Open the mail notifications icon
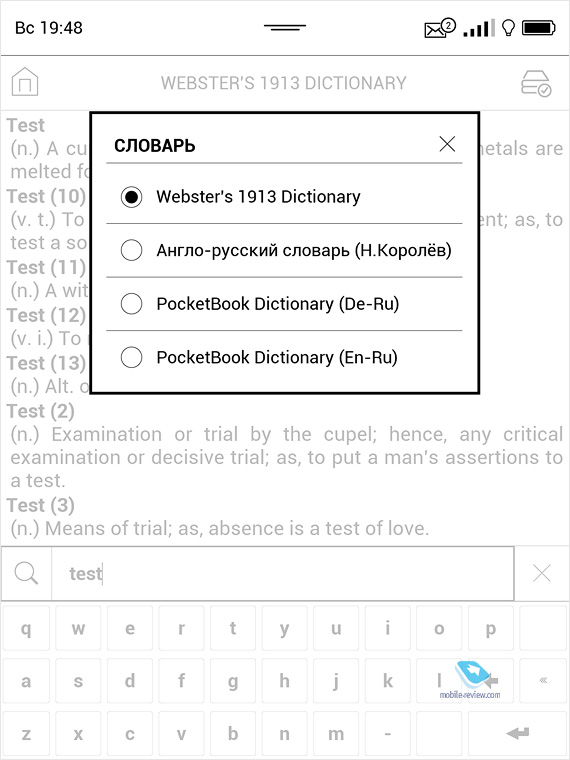This screenshot has height=760, width=570. pyautogui.click(x=440, y=28)
